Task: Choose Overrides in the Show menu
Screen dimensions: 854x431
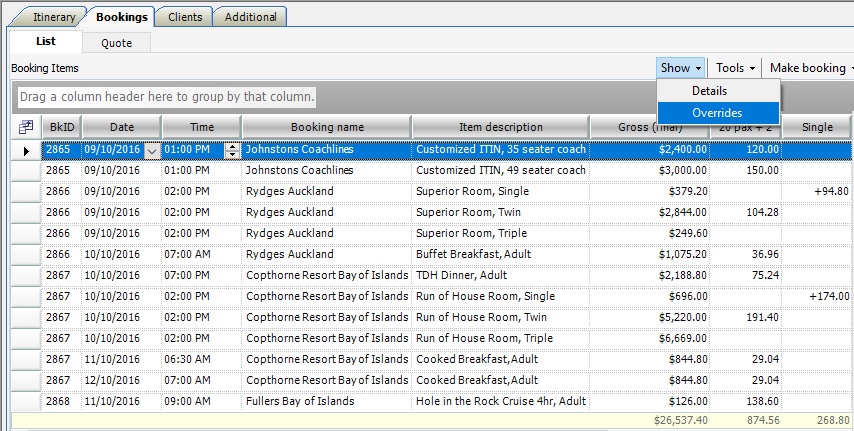Action: [x=717, y=113]
